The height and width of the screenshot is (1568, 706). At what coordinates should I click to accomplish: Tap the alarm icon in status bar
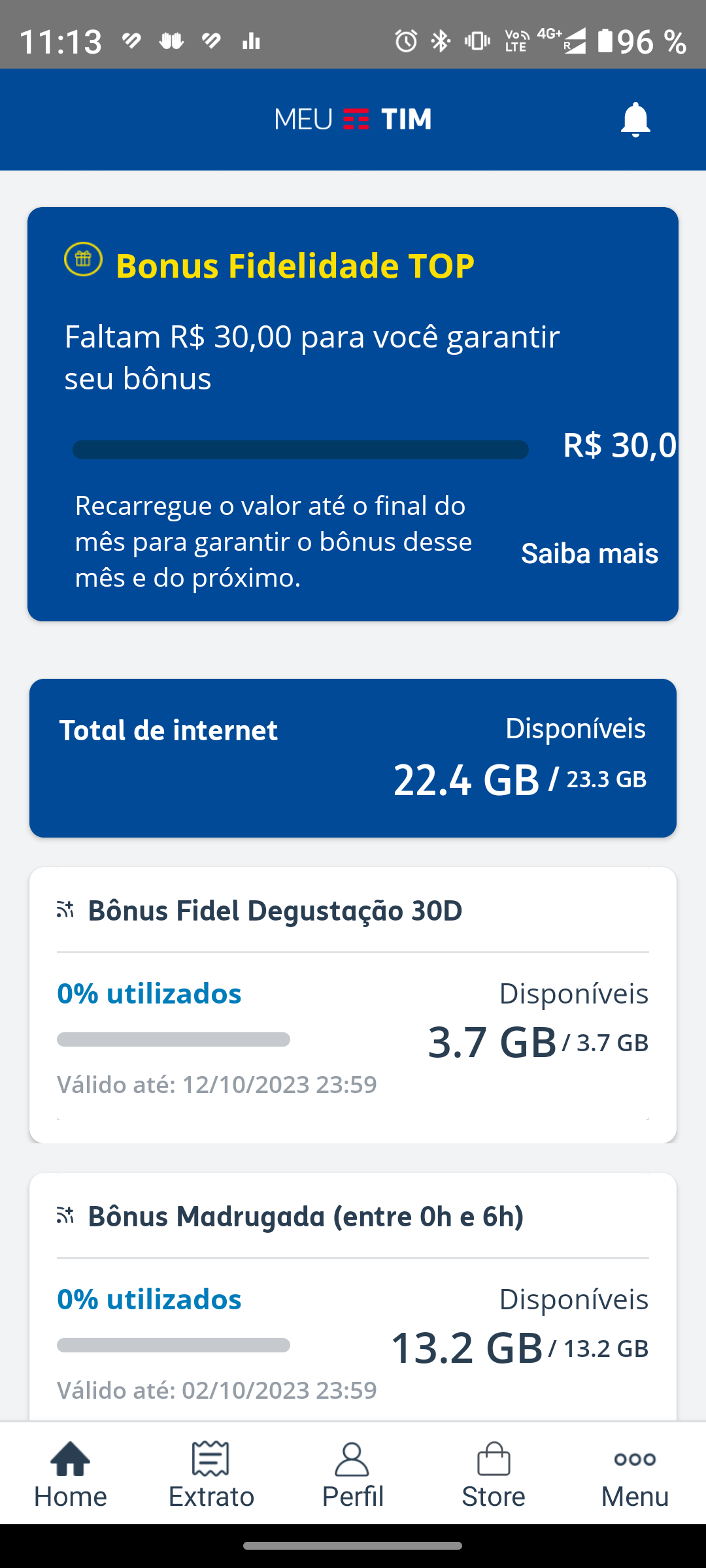(406, 41)
